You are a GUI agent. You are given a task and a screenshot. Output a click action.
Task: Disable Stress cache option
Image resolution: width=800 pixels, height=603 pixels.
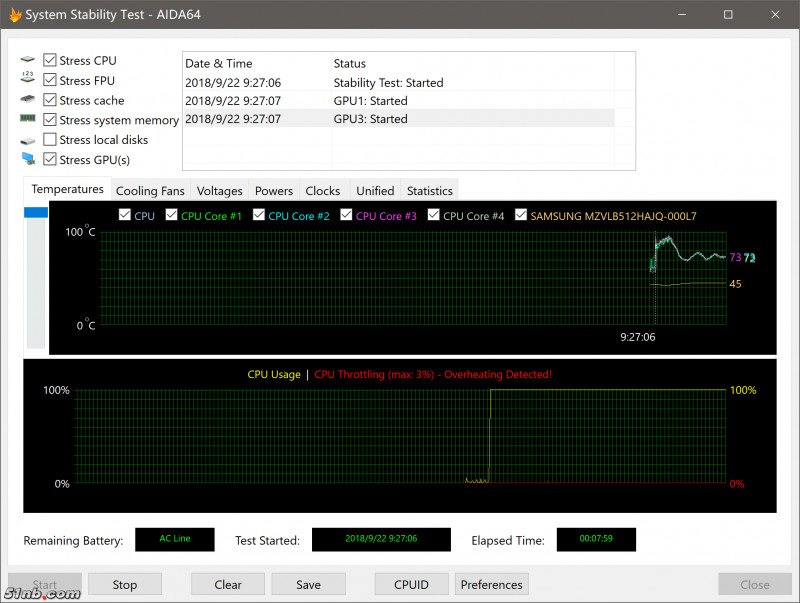click(x=49, y=99)
